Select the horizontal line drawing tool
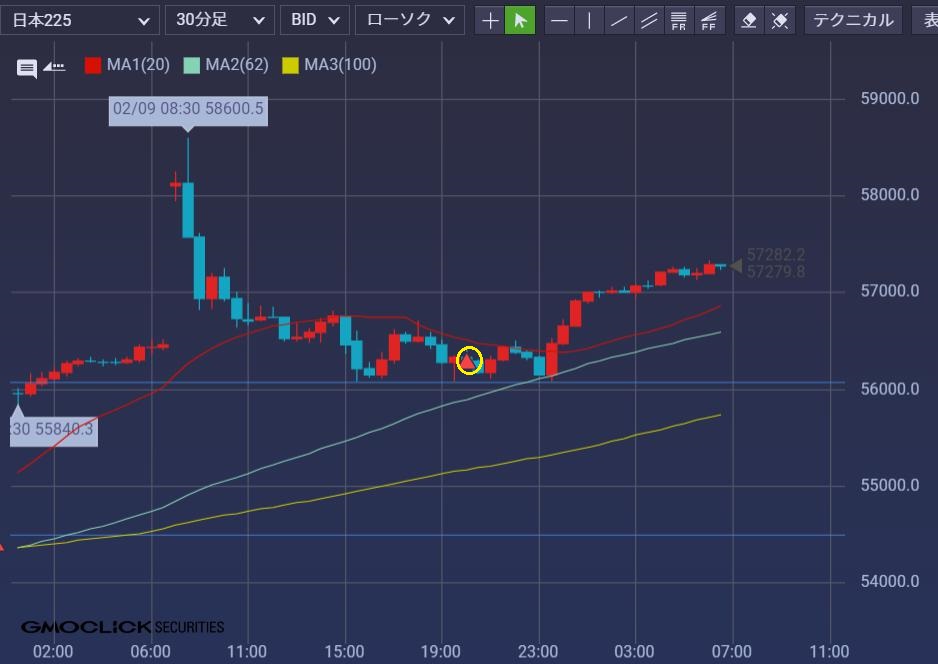The width and height of the screenshot is (938, 664). coord(560,20)
